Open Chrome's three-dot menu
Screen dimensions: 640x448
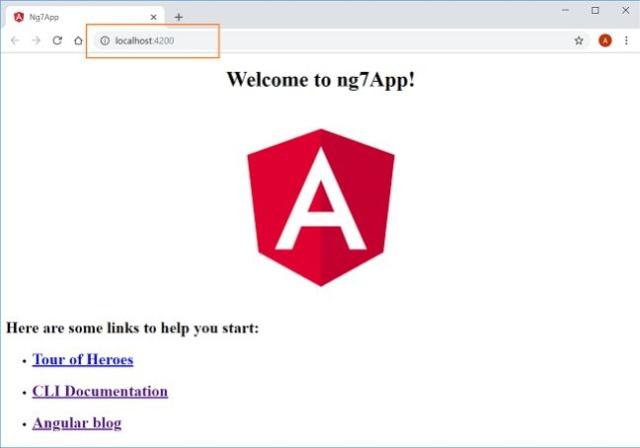pyautogui.click(x=626, y=40)
